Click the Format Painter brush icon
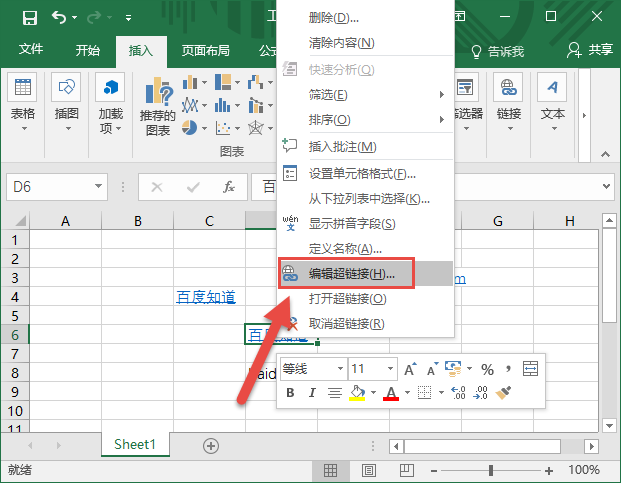Image resolution: width=621 pixels, height=483 pixels. [503, 393]
